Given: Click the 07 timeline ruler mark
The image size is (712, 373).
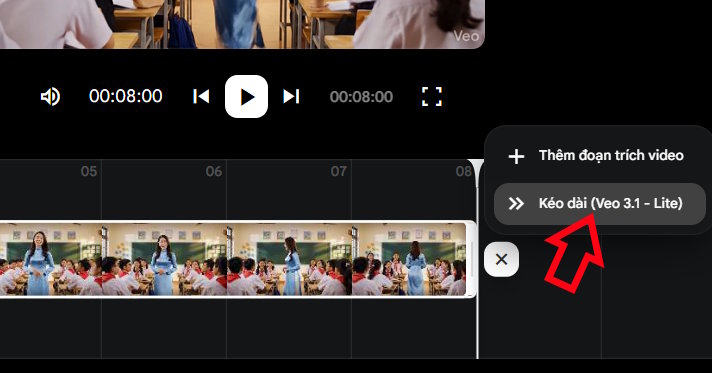Looking at the screenshot, I should [338, 171].
